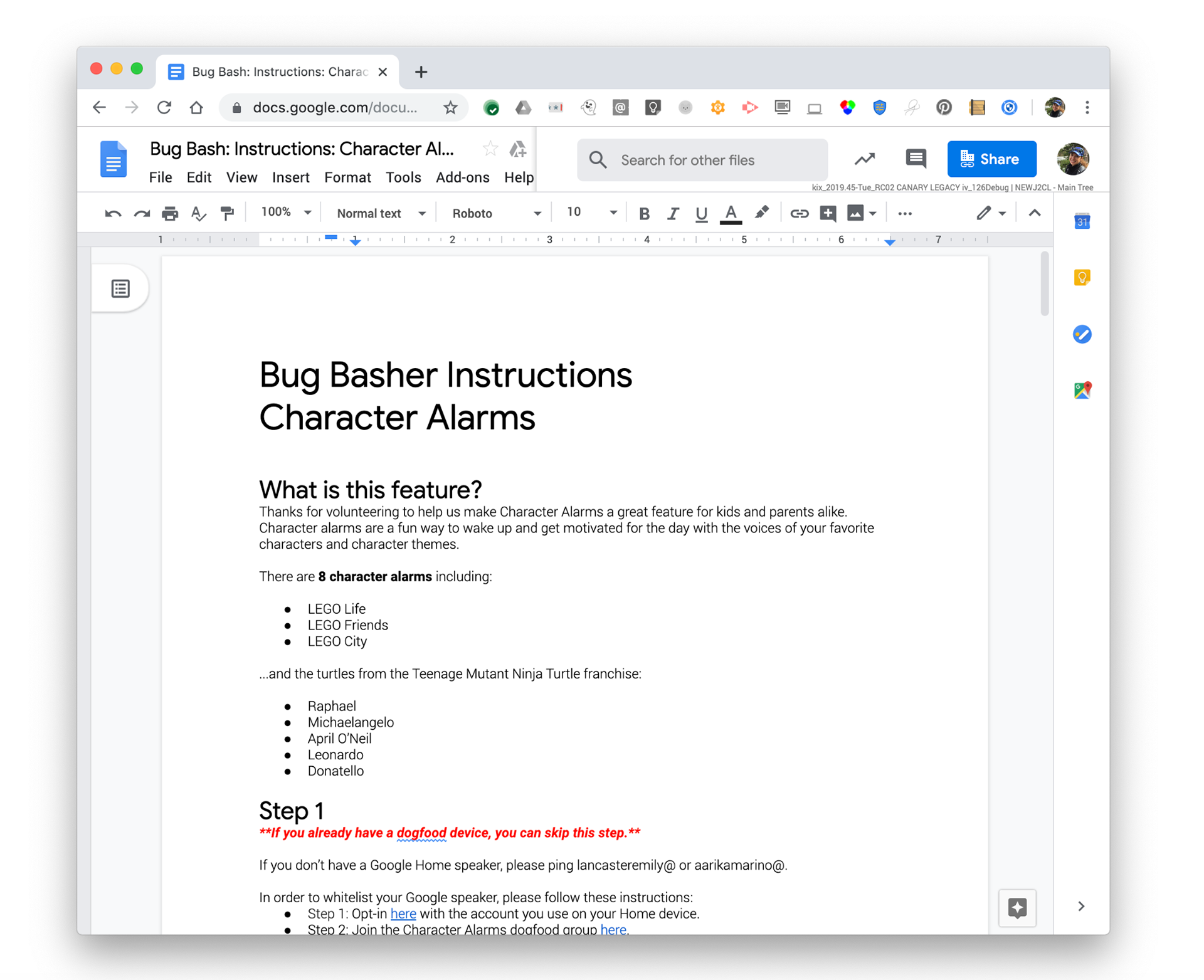The height and width of the screenshot is (980, 1204).
Task: Open comment history icon
Action: click(x=916, y=159)
